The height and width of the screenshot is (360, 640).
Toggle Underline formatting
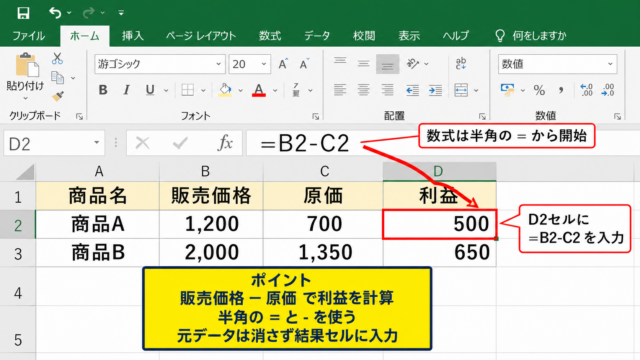tap(150, 90)
